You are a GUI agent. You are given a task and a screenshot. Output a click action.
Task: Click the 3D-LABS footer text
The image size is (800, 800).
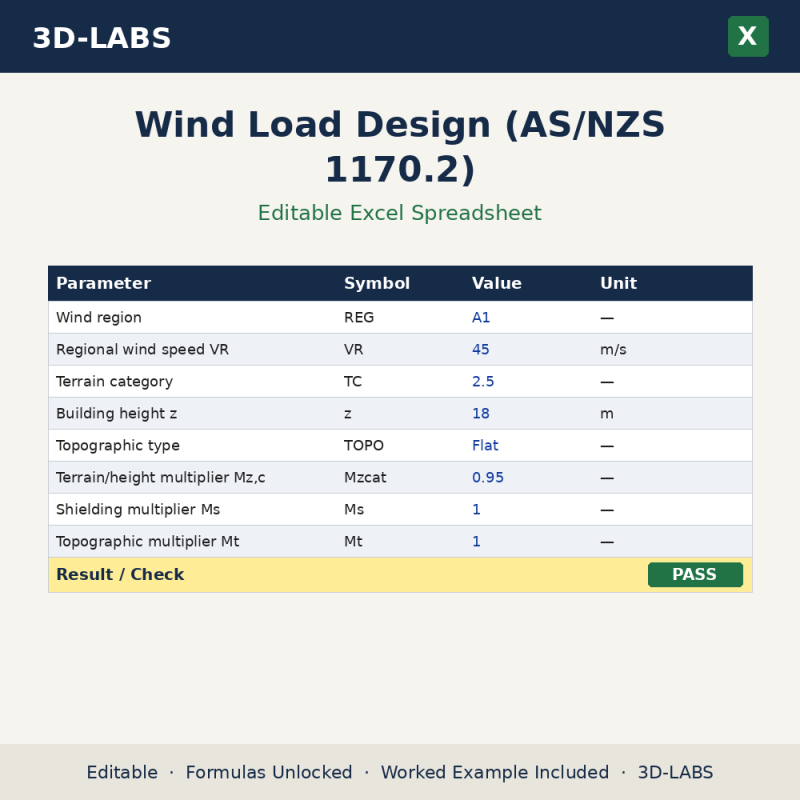pos(676,772)
